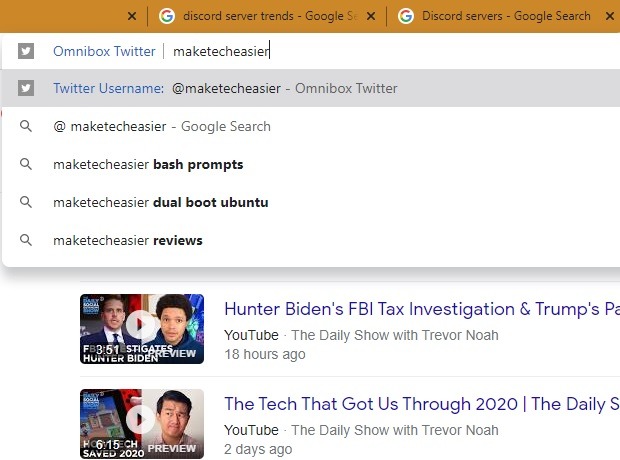Switch to the 'Discord servers - Google Search' tab
Viewport: 620px width, 460px height.
point(505,16)
